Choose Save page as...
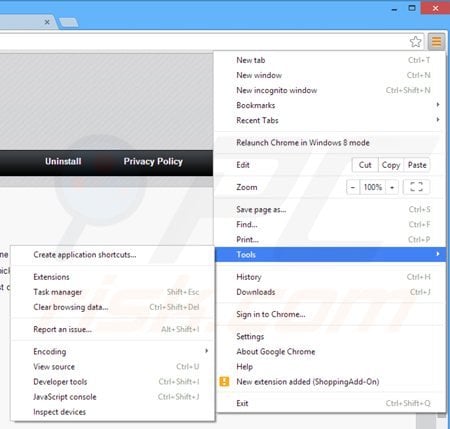Screen dimensions: 450x429 (x=330, y=209)
